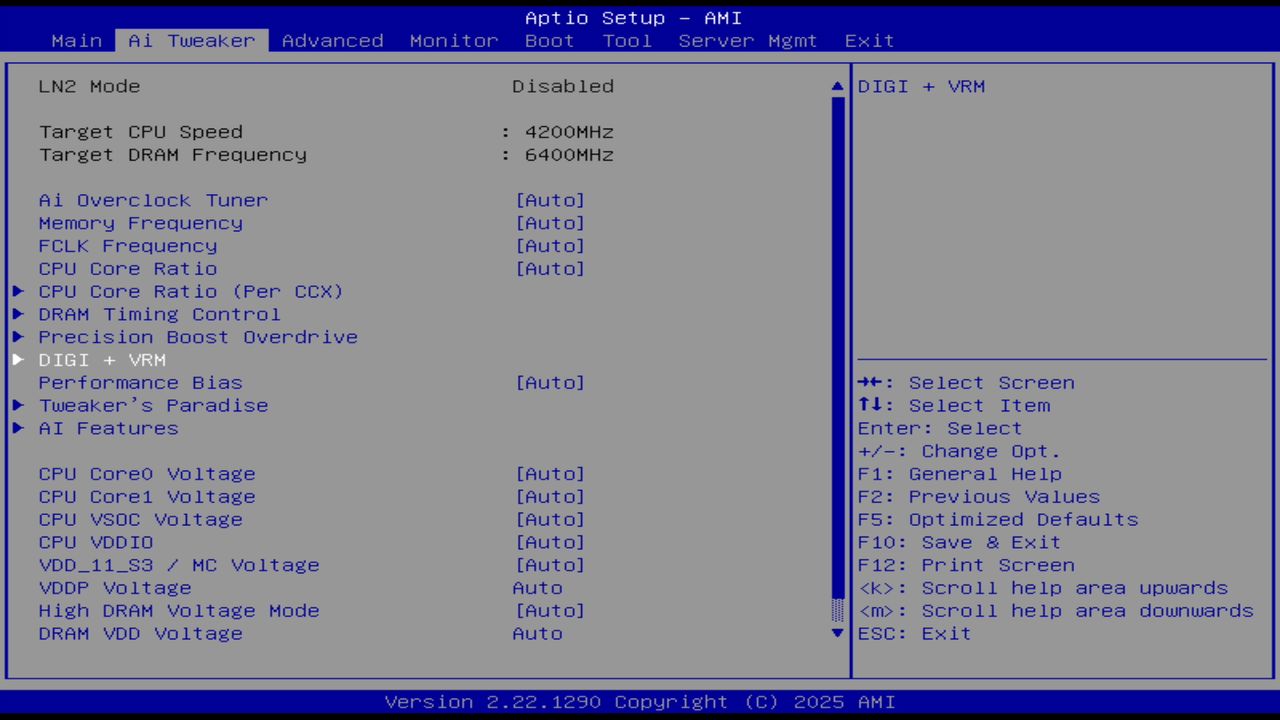Change VDD_11_S3 / MC Voltage [Auto] value
This screenshot has height=720, width=1280.
550,566
